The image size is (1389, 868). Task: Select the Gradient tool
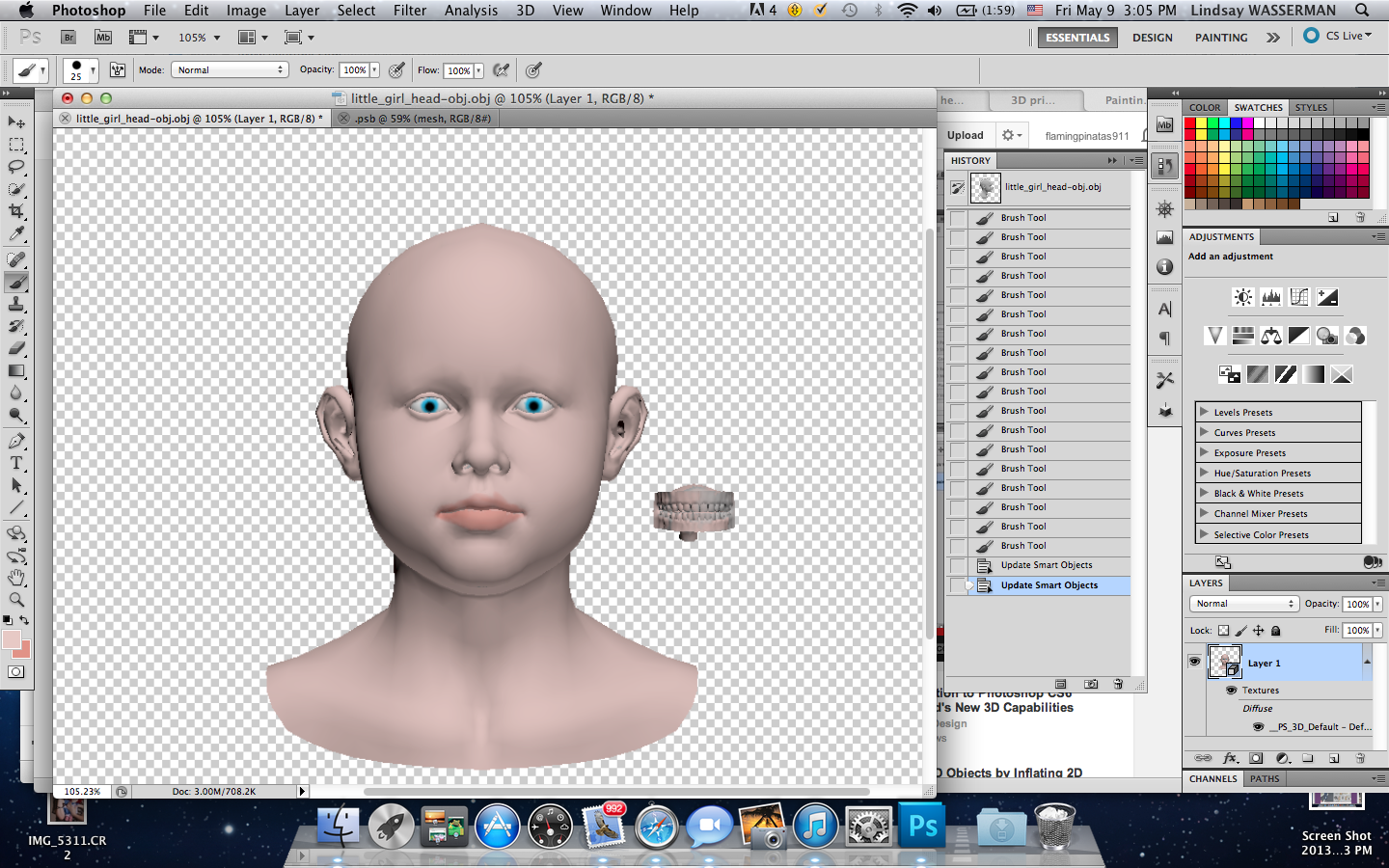click(x=16, y=370)
